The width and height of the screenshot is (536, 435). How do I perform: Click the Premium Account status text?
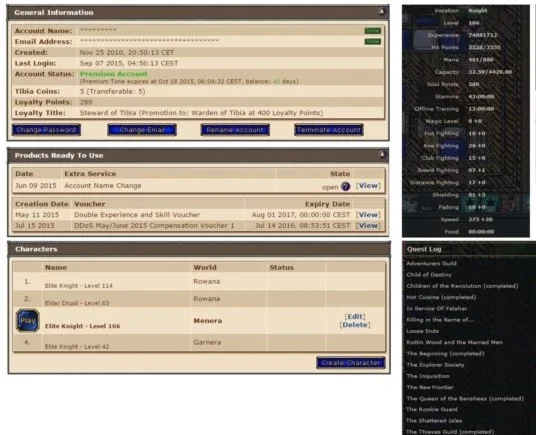pyautogui.click(x=113, y=74)
